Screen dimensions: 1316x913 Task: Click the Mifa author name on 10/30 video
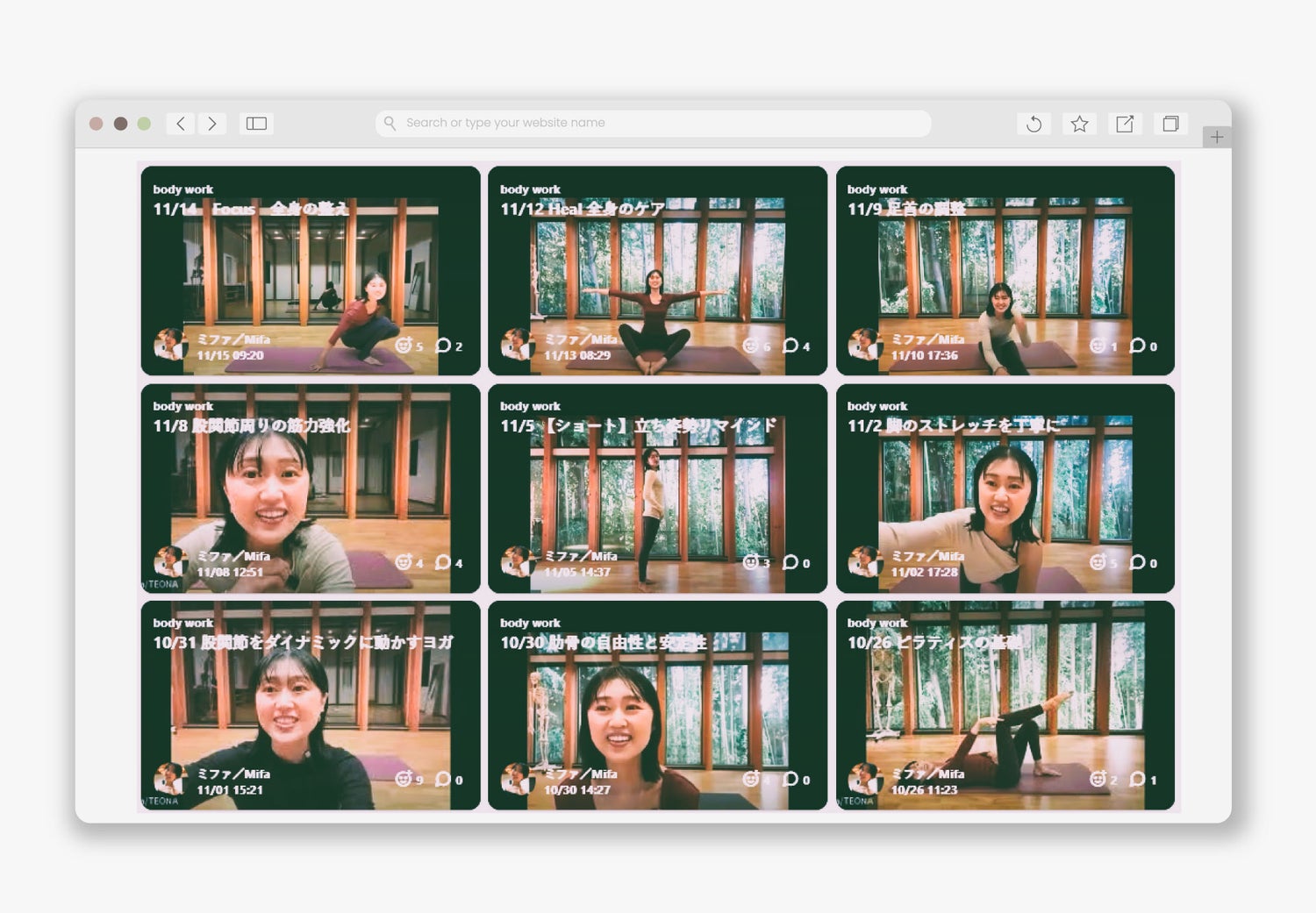point(581,774)
